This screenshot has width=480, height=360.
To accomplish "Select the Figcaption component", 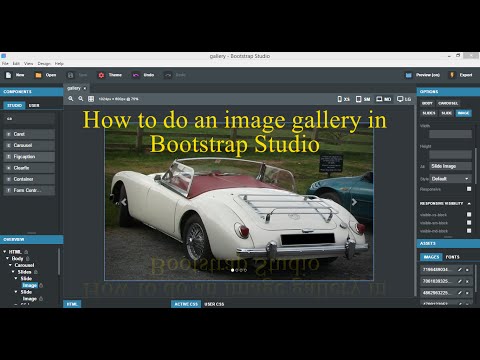I will coord(29,157).
